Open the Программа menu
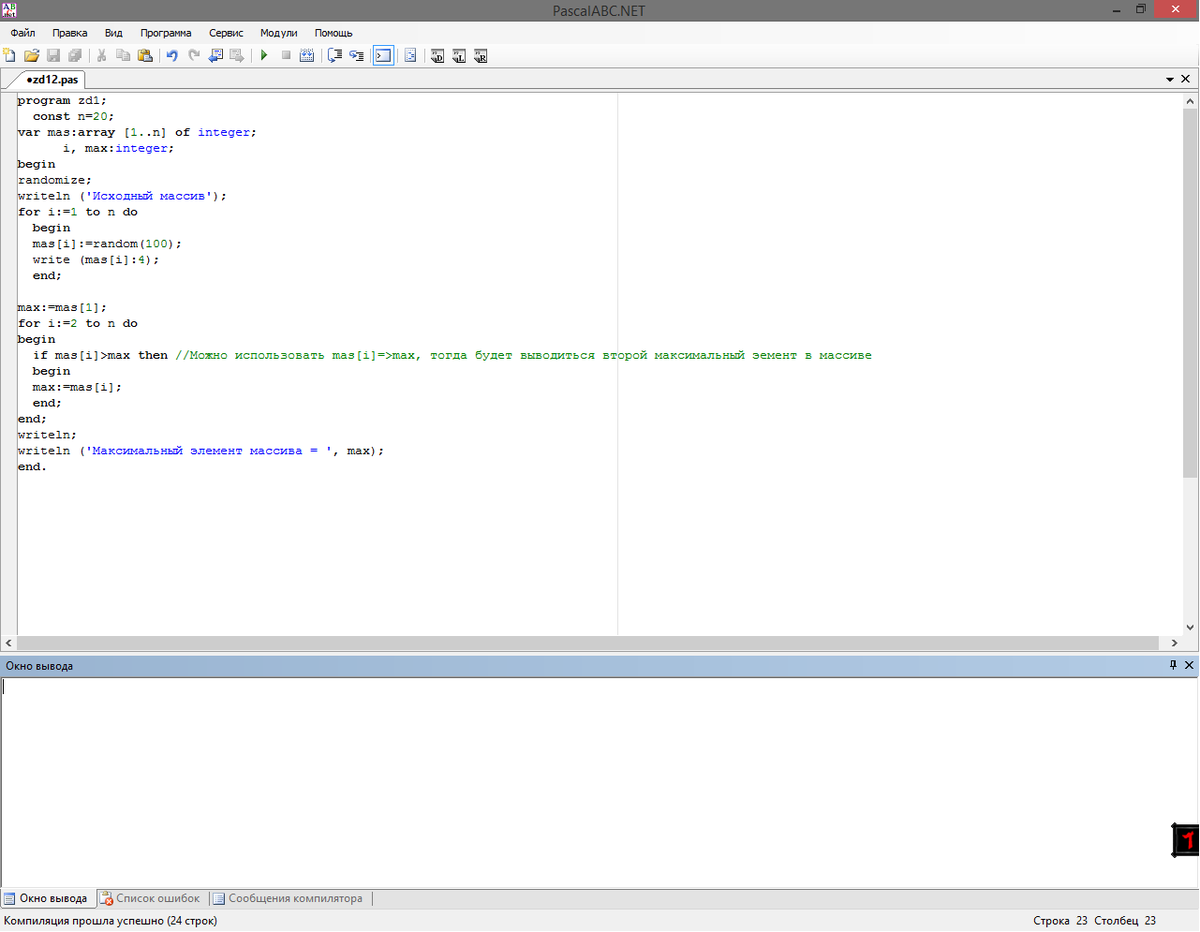The height and width of the screenshot is (932, 1200). pyautogui.click(x=165, y=33)
